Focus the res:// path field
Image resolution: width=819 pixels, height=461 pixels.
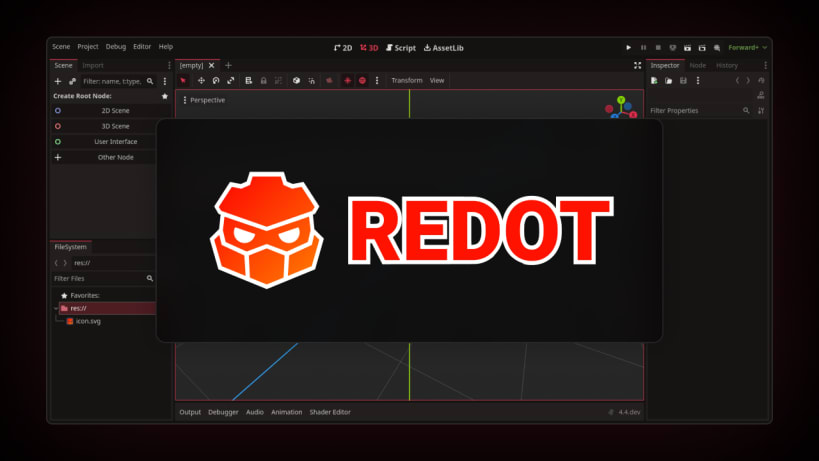[x=113, y=263]
